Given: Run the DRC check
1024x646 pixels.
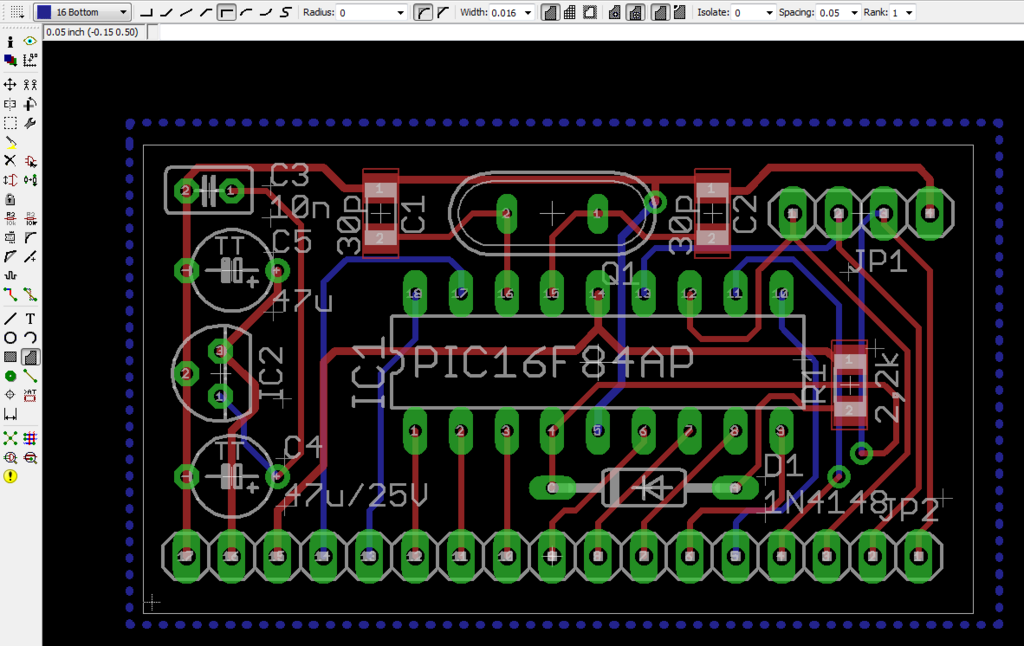Looking at the screenshot, I should 30,458.
